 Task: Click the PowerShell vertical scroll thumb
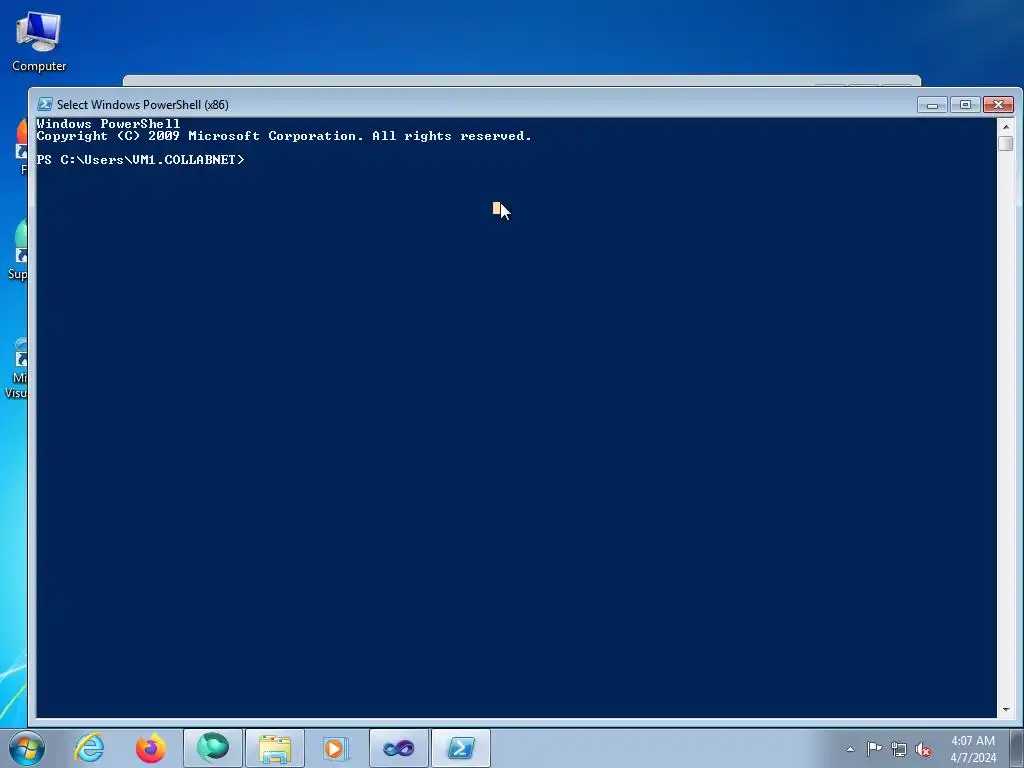point(1006,143)
